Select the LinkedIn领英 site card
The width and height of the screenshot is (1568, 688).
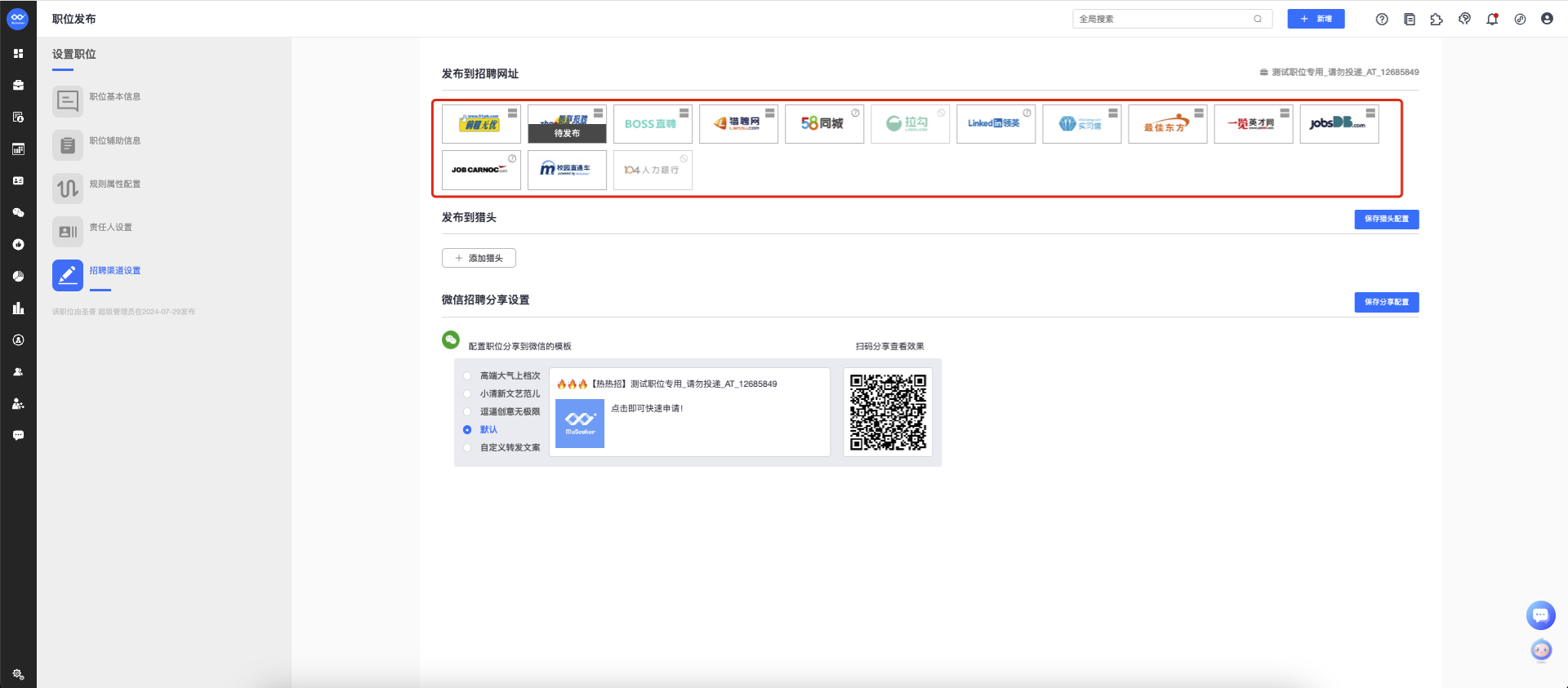coord(996,124)
